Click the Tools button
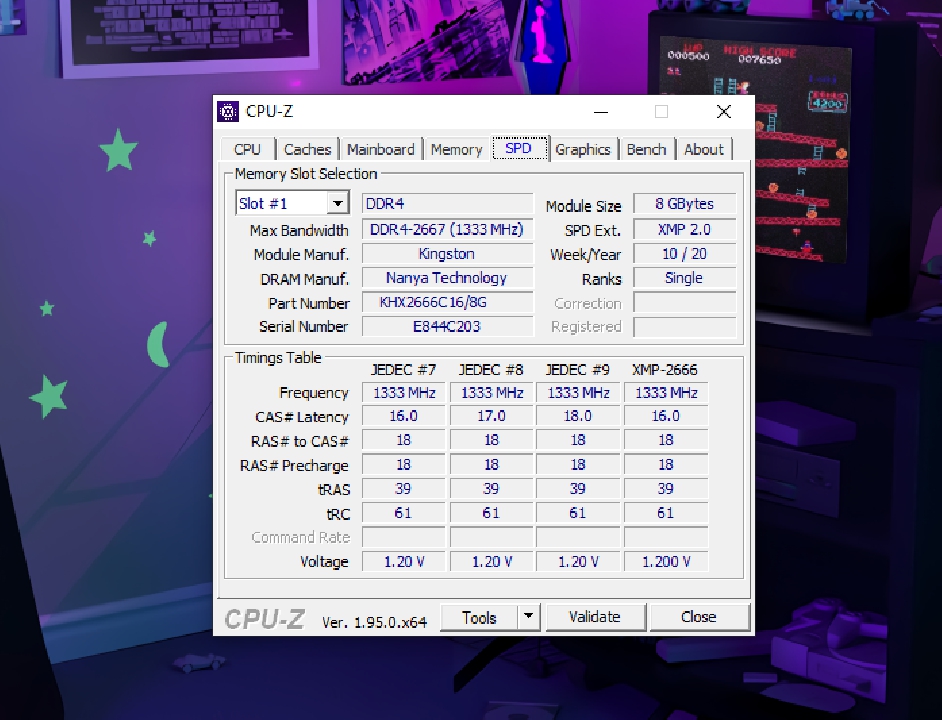Screen dimensions: 942x720 click(x=479, y=617)
